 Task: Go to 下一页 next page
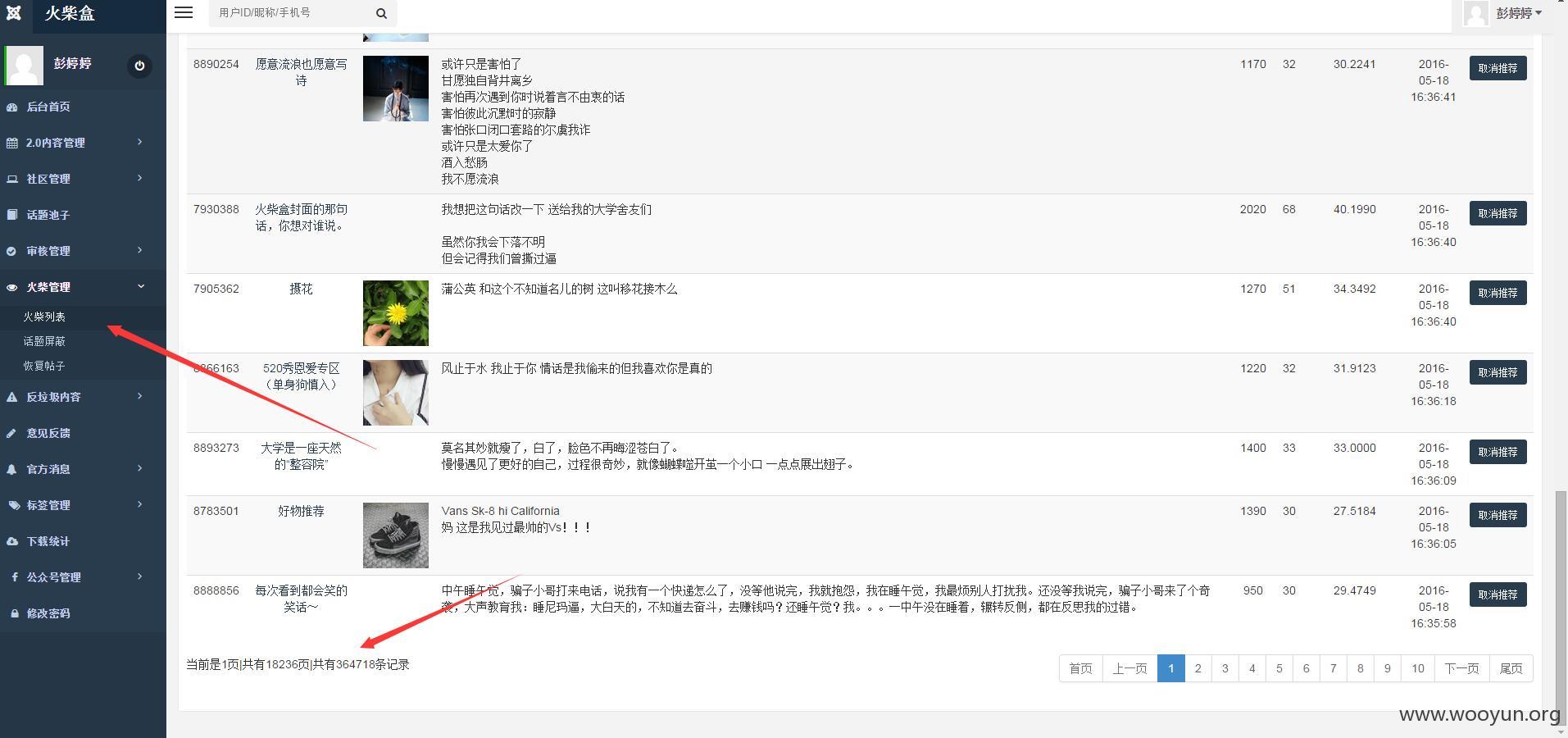pos(1461,668)
